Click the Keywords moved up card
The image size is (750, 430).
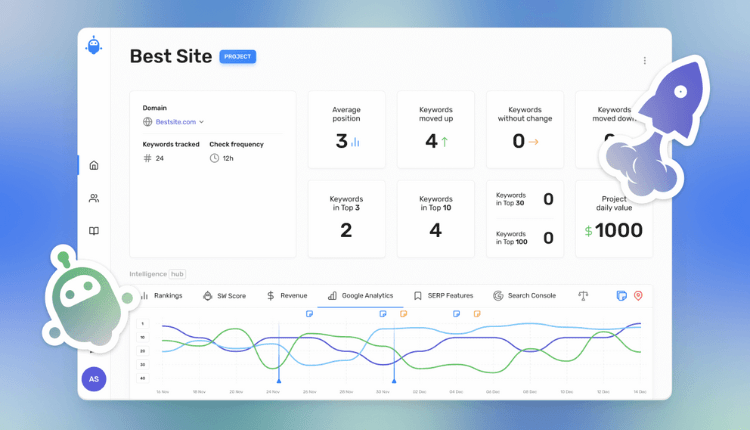(x=436, y=130)
